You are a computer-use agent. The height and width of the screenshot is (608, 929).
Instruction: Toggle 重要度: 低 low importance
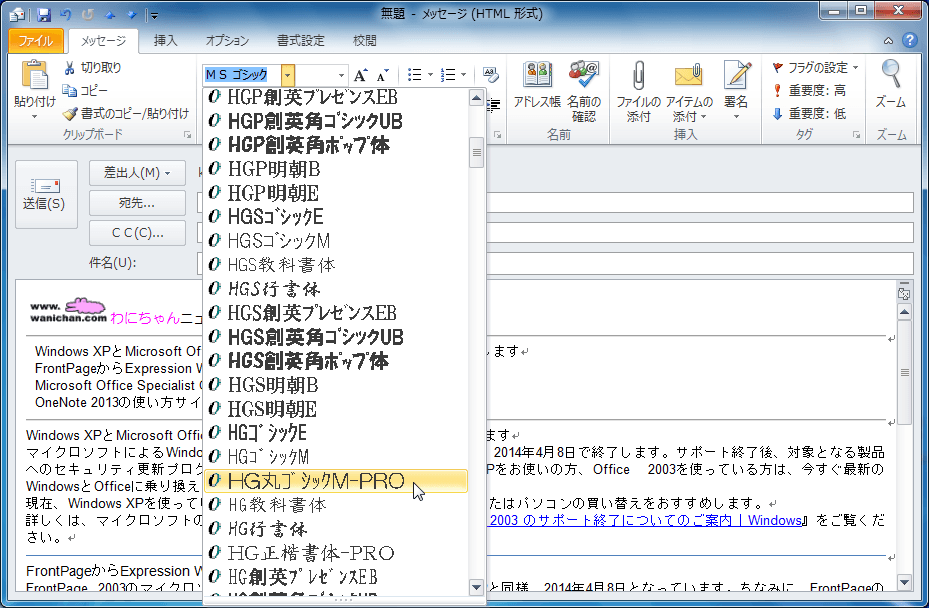[x=809, y=113]
